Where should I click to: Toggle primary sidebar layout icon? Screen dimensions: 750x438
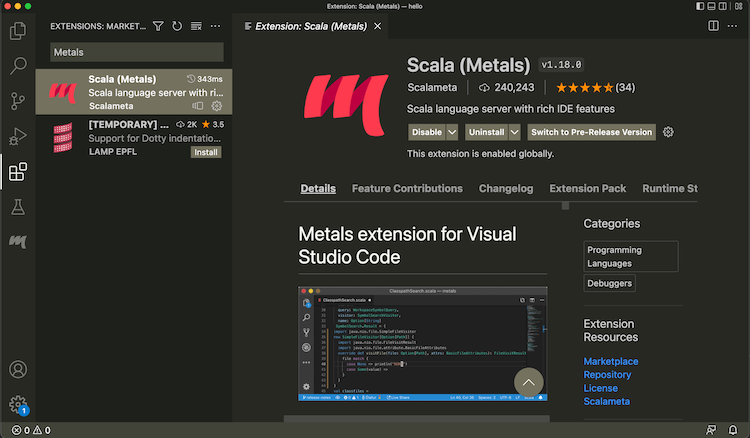[x=700, y=6]
